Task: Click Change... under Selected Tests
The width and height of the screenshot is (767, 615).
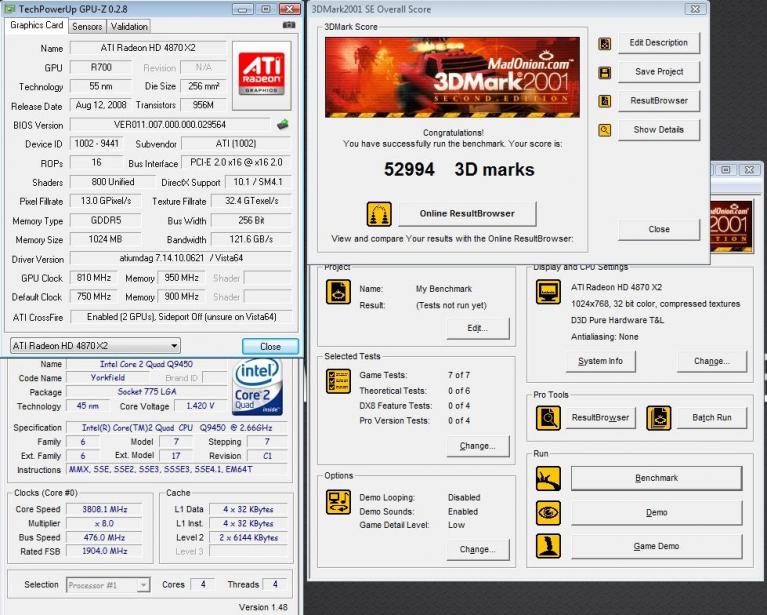Action: 477,446
